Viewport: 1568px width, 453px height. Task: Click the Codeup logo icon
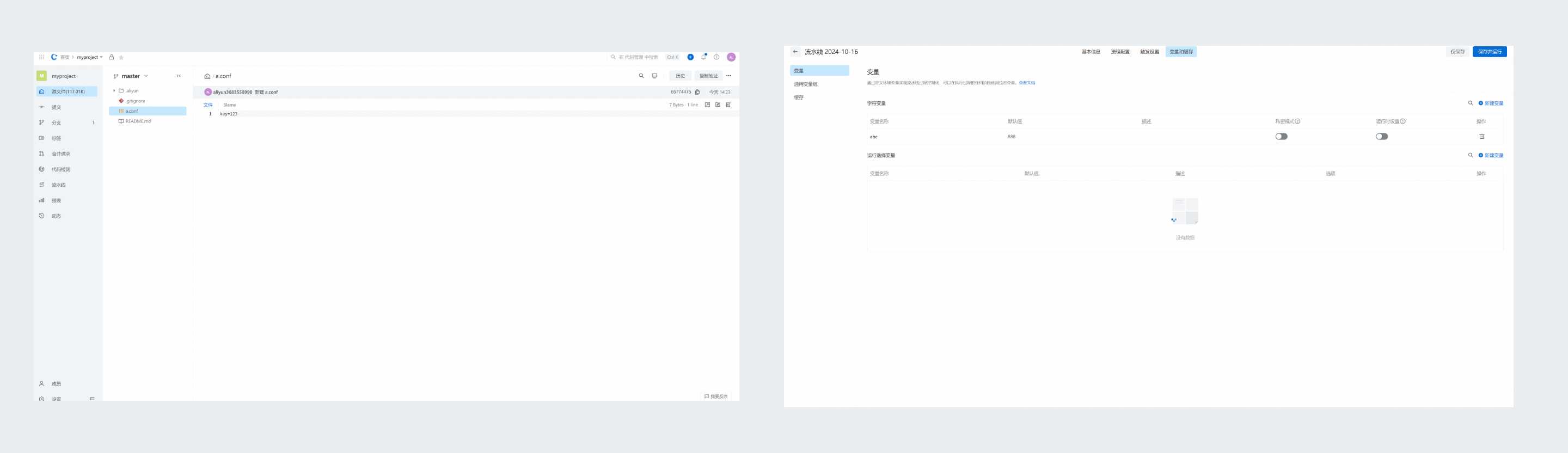(54, 57)
